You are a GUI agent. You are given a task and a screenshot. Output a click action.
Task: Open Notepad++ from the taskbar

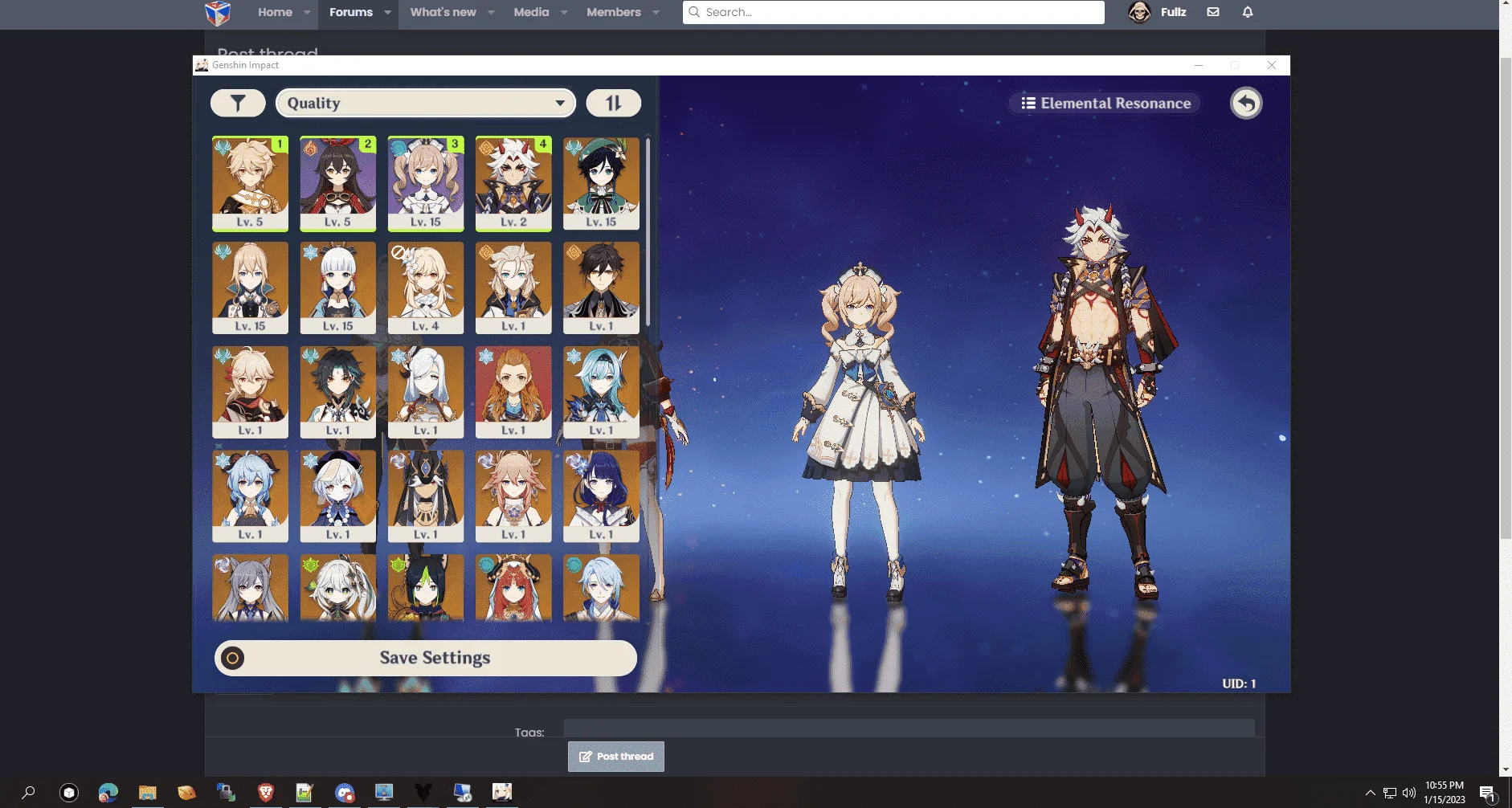point(304,793)
